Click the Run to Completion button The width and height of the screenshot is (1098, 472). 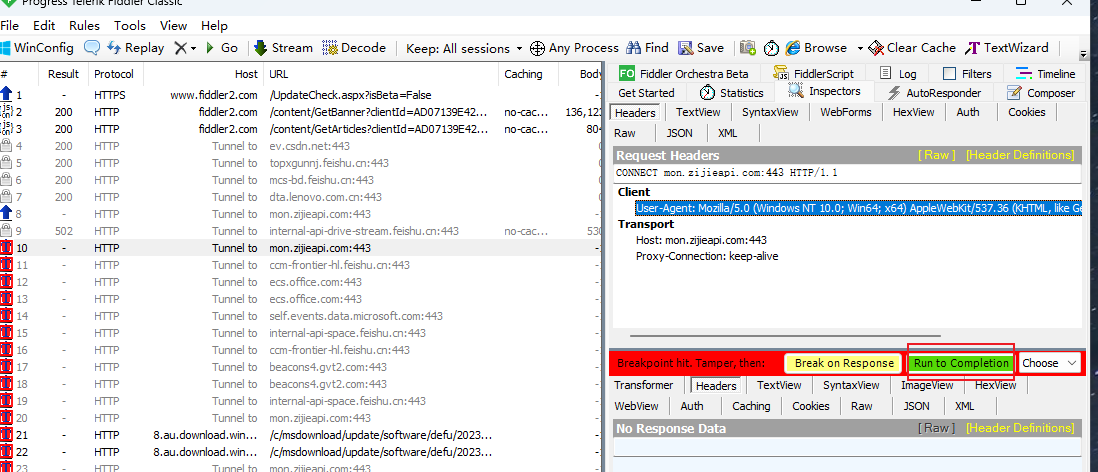coord(961,363)
